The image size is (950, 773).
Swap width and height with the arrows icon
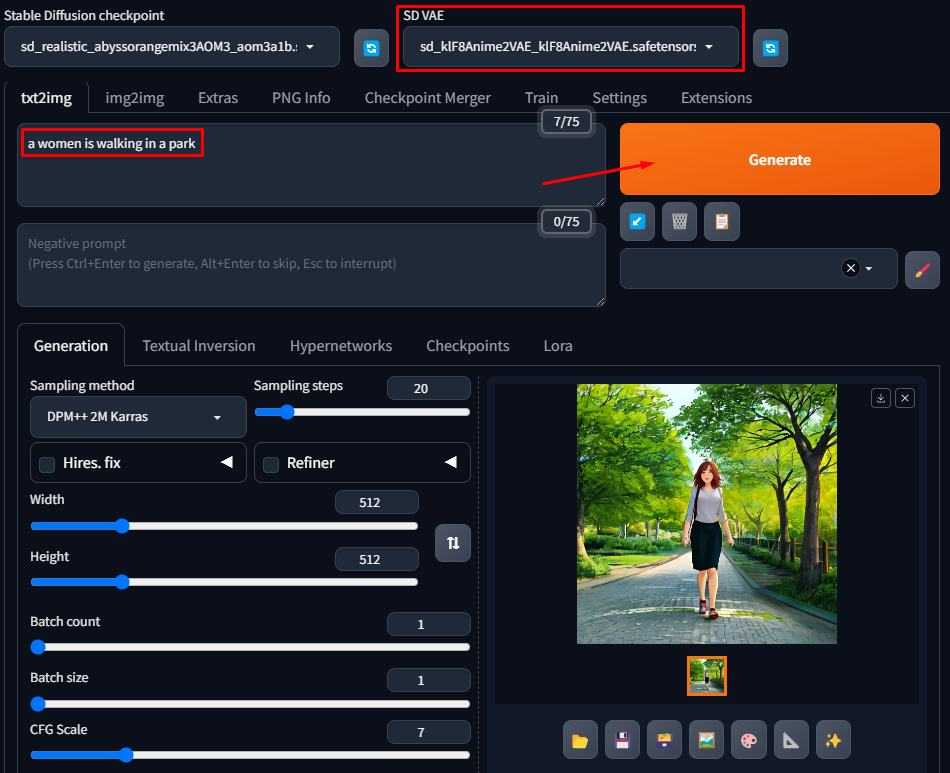point(453,542)
